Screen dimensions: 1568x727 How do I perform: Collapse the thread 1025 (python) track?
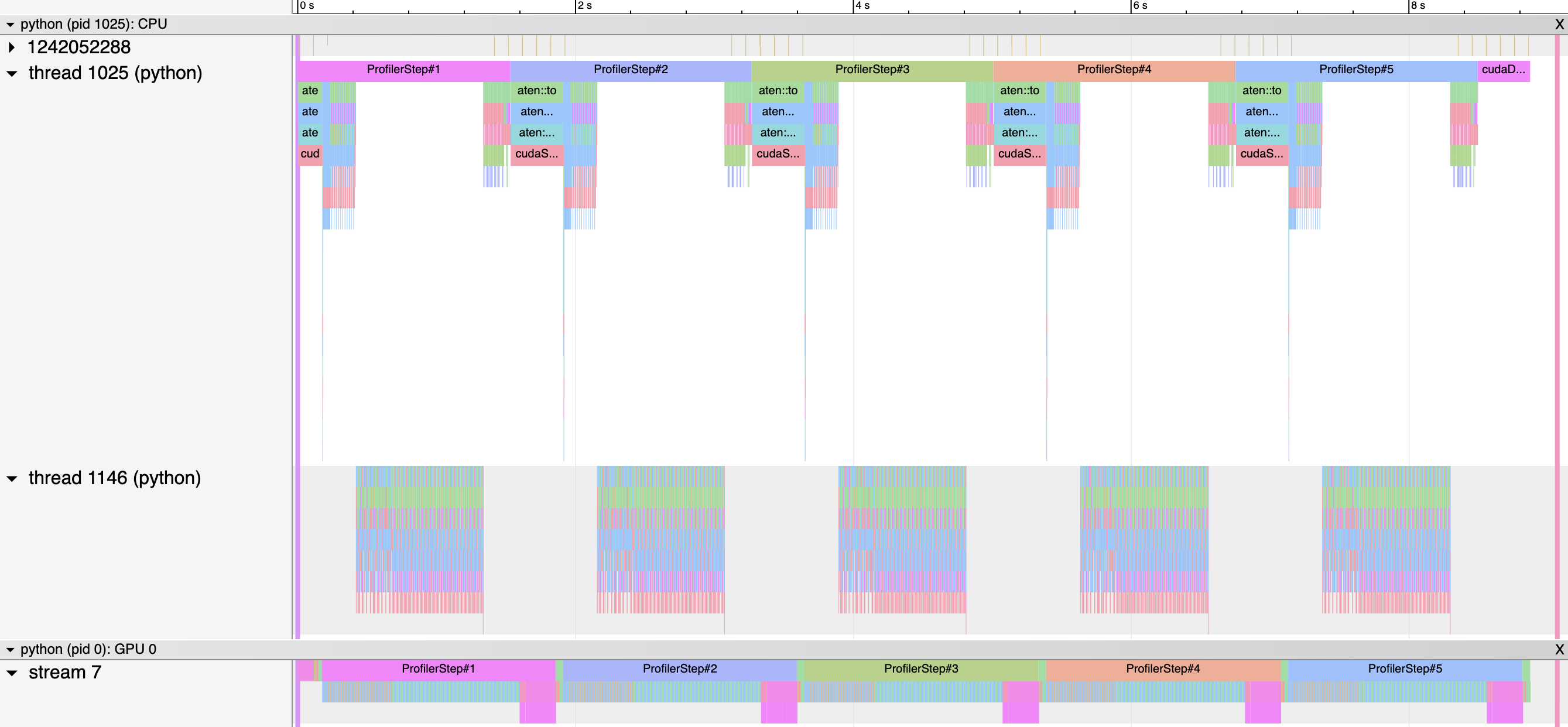[x=12, y=74]
